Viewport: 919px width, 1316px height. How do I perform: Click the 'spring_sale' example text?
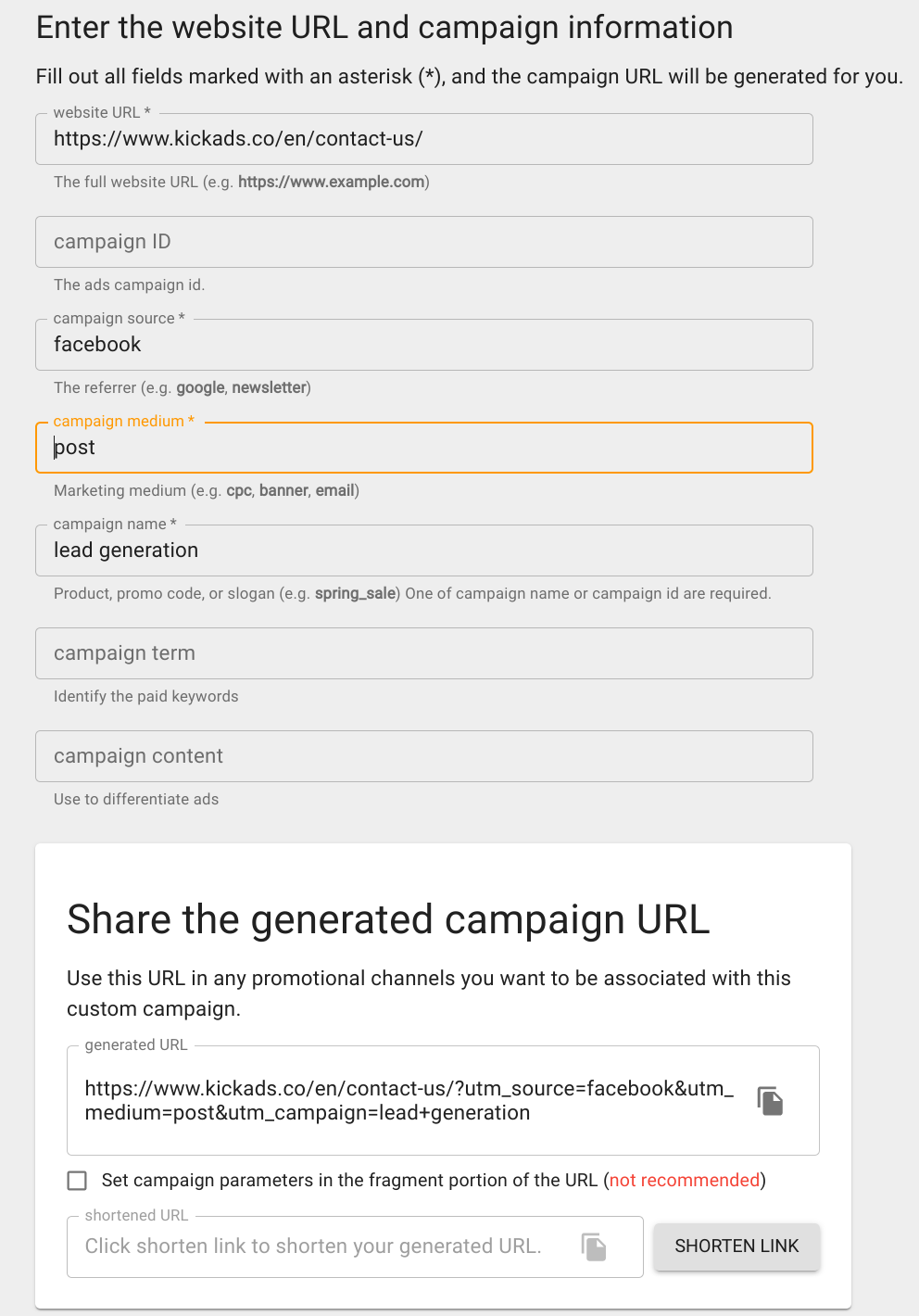coord(356,594)
